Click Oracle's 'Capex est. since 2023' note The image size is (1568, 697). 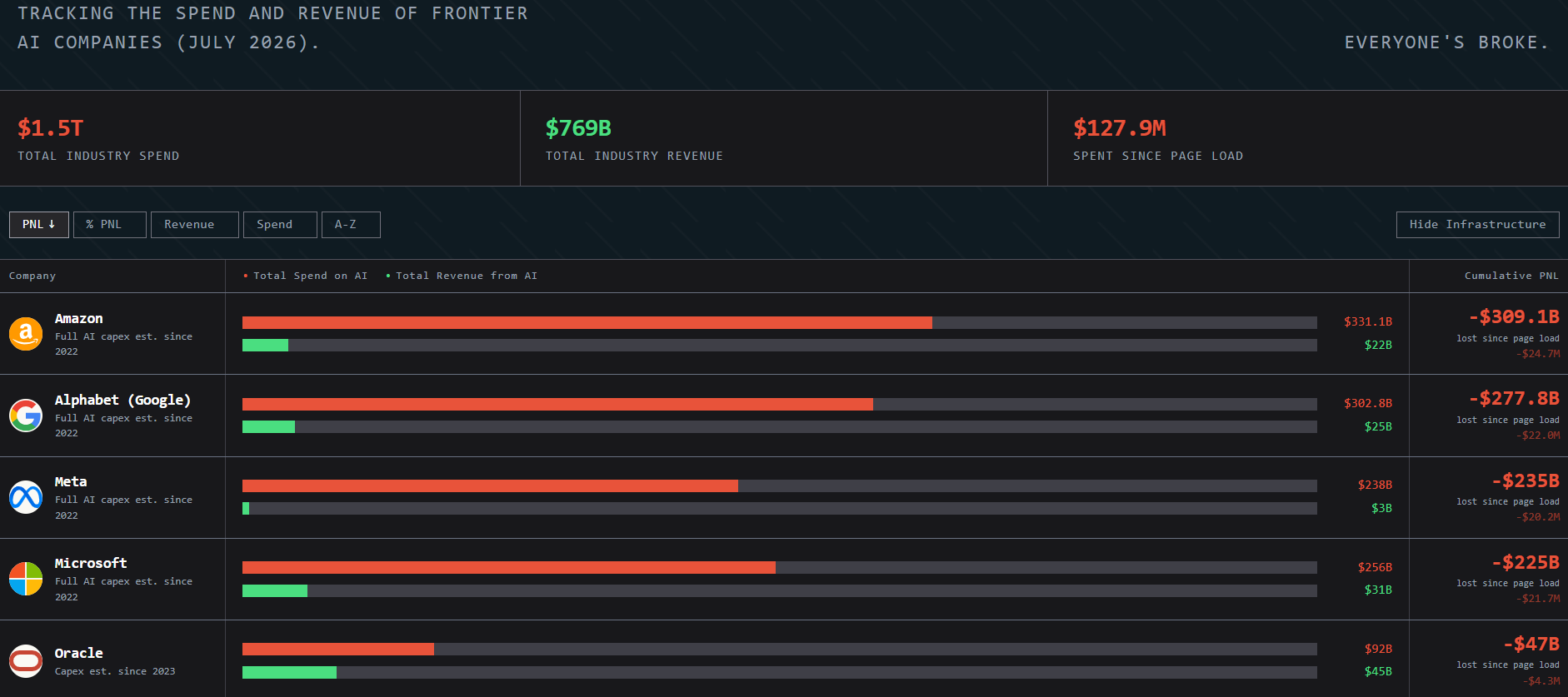pyautogui.click(x=115, y=671)
